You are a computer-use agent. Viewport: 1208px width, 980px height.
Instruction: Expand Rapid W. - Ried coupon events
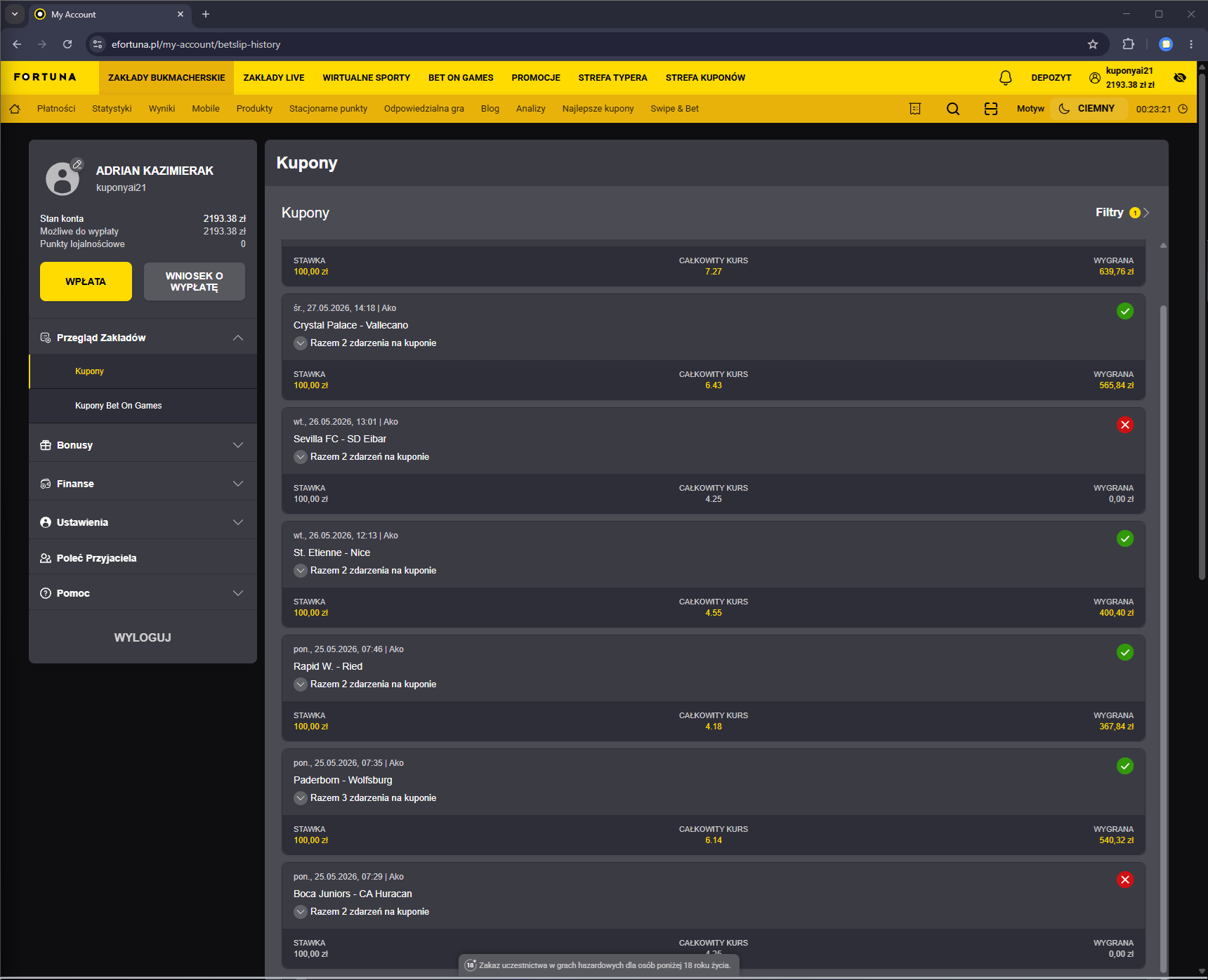pos(301,684)
